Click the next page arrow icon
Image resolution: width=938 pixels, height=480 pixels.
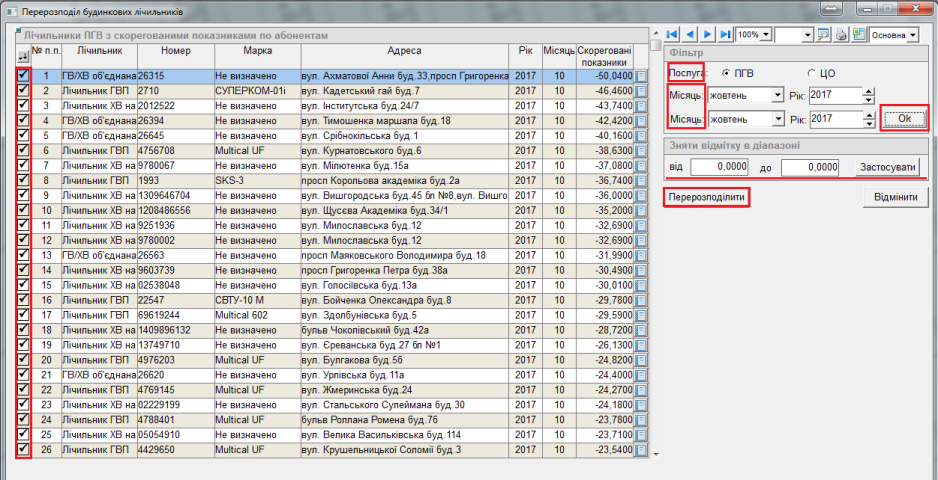(707, 35)
